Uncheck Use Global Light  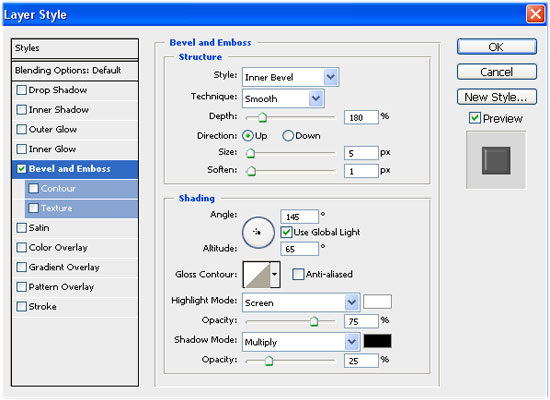(286, 232)
